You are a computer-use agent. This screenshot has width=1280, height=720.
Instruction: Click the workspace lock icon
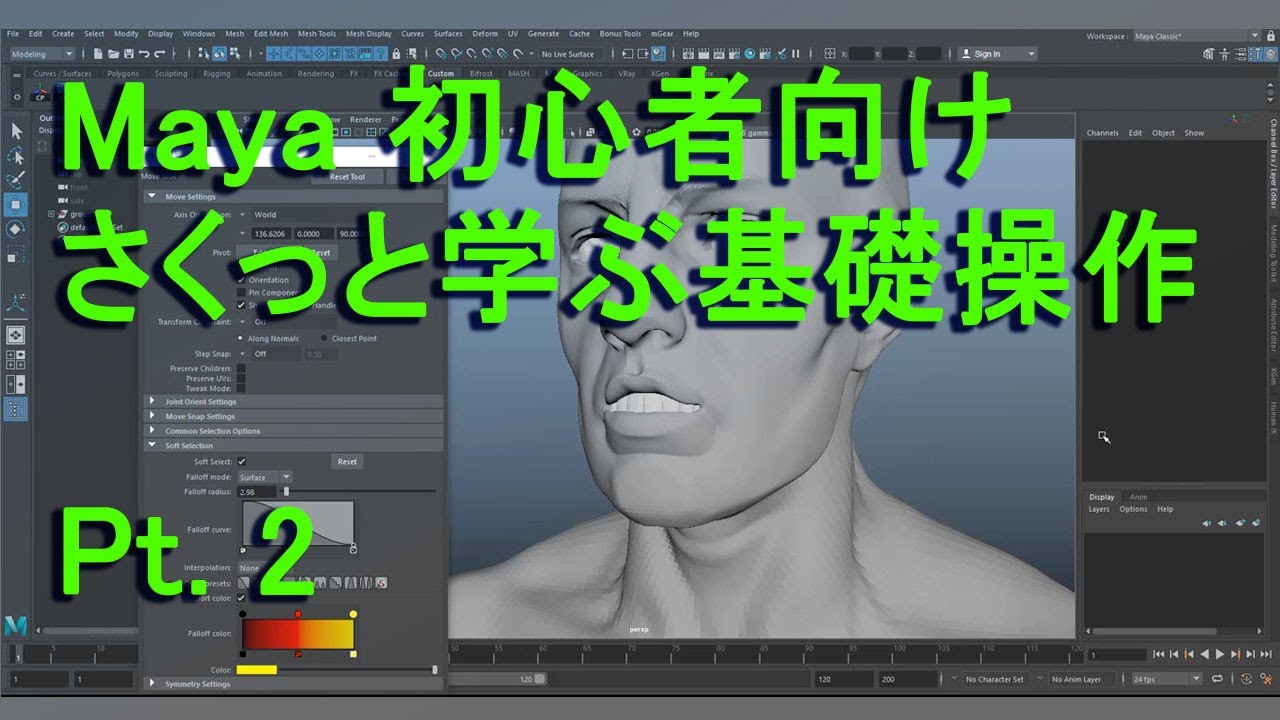click(x=1270, y=36)
